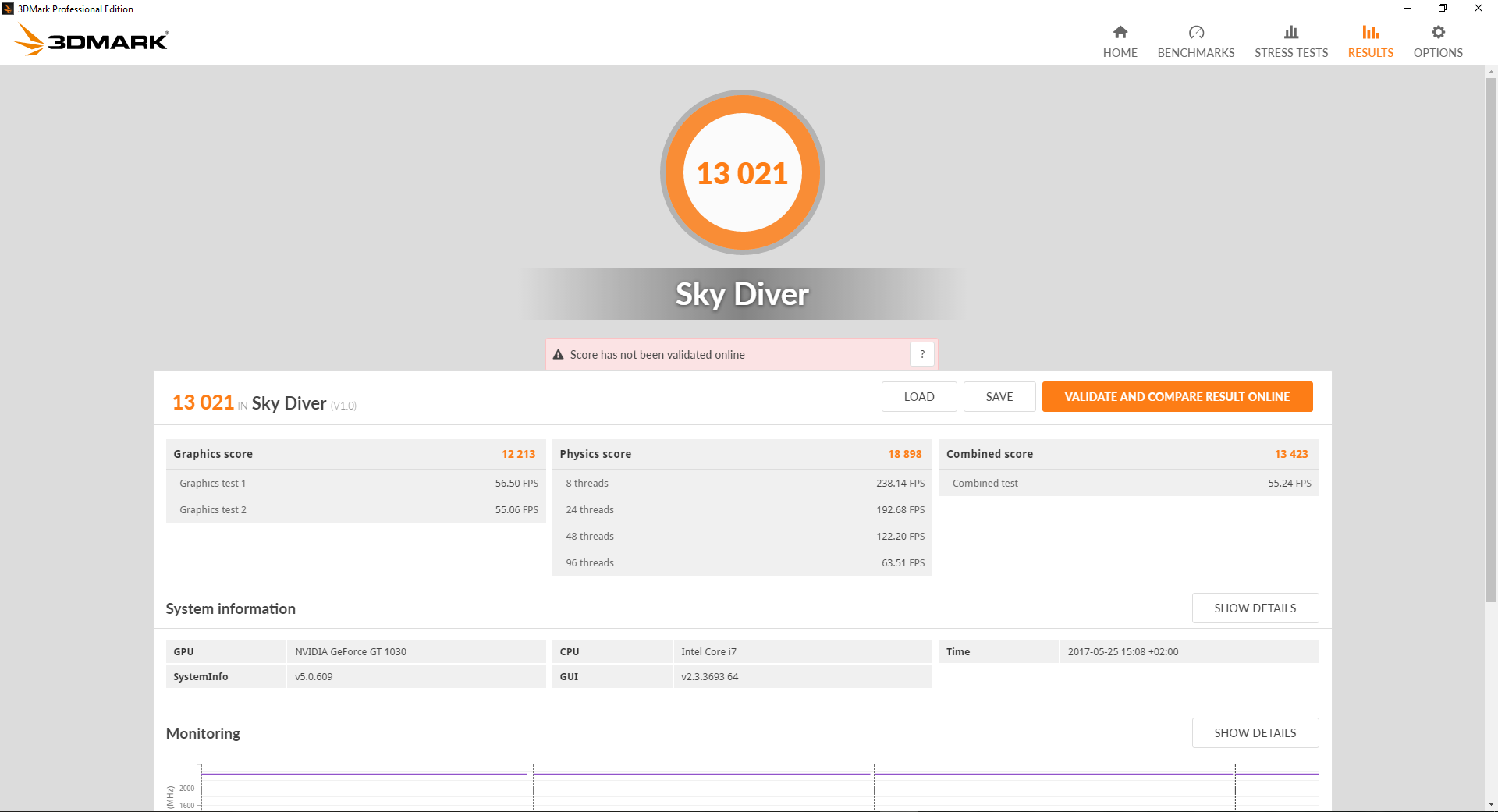Click the 3DMark logo
The image size is (1498, 812).
(92, 39)
